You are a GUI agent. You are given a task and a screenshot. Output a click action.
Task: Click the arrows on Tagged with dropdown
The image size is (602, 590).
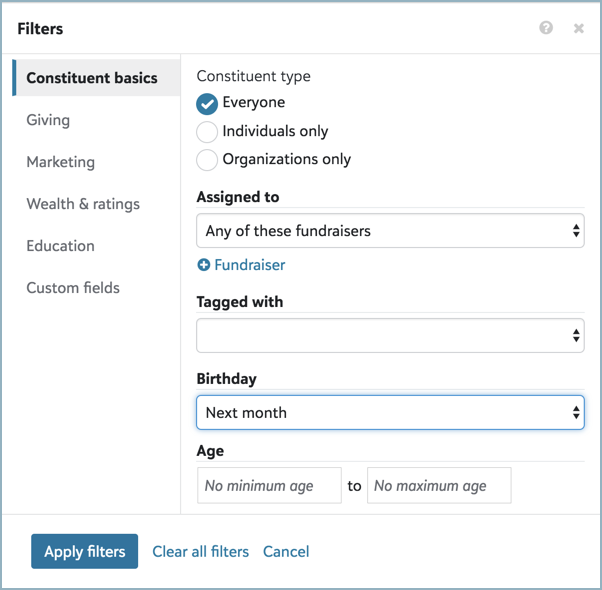tap(576, 335)
